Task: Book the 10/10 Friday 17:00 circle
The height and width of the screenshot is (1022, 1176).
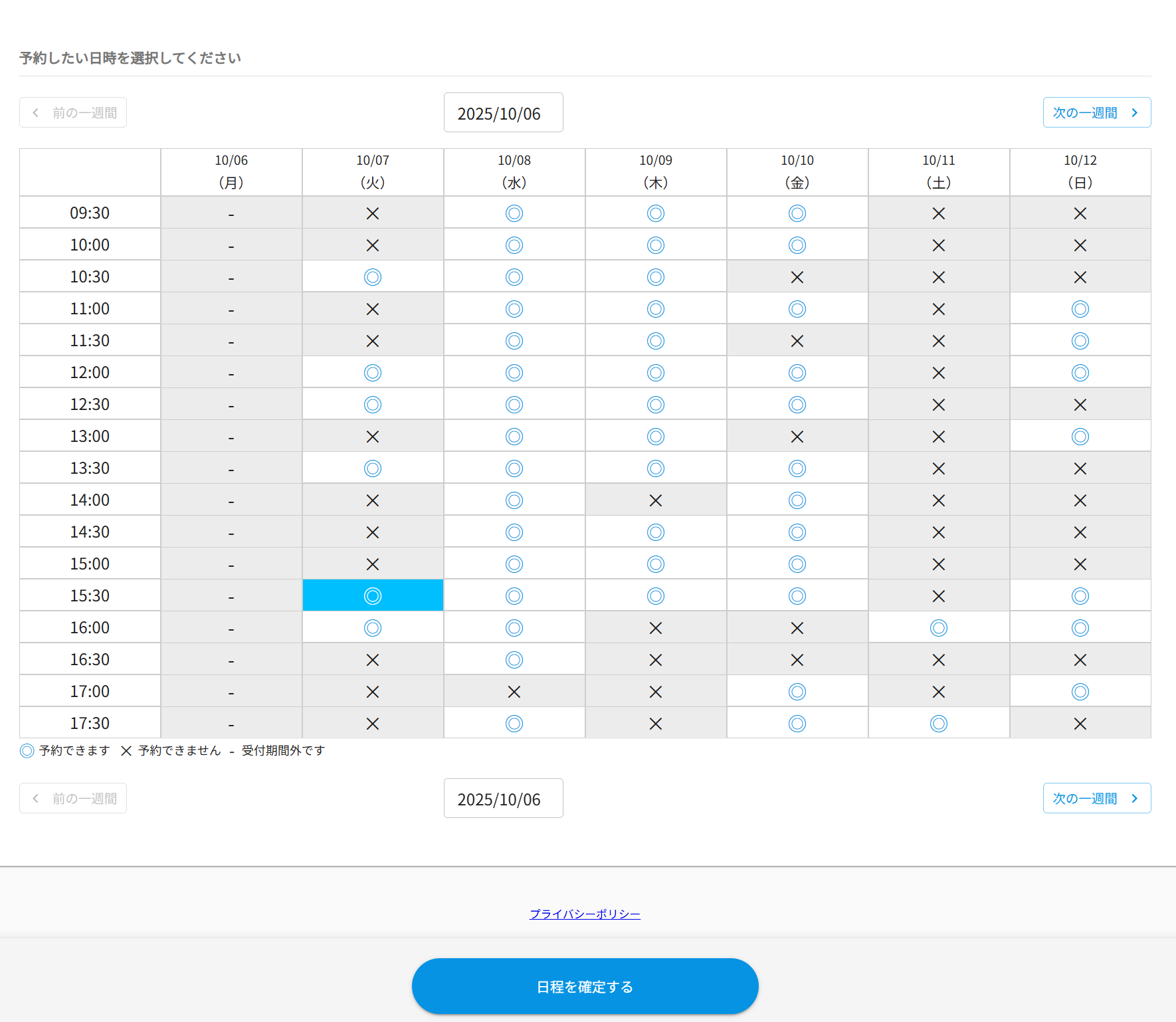Action: pos(797,692)
